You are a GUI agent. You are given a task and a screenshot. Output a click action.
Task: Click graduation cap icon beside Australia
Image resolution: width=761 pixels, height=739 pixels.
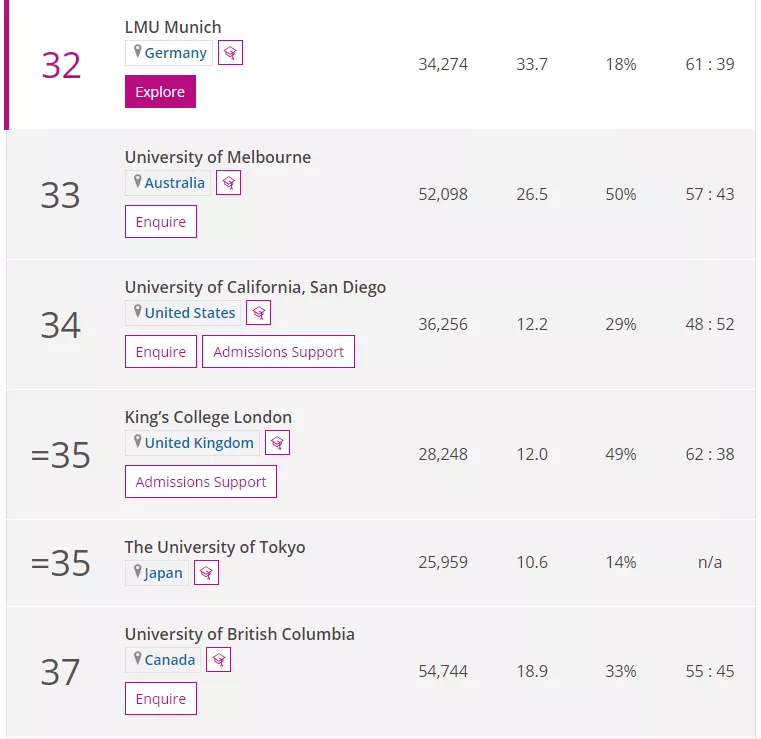(x=229, y=183)
